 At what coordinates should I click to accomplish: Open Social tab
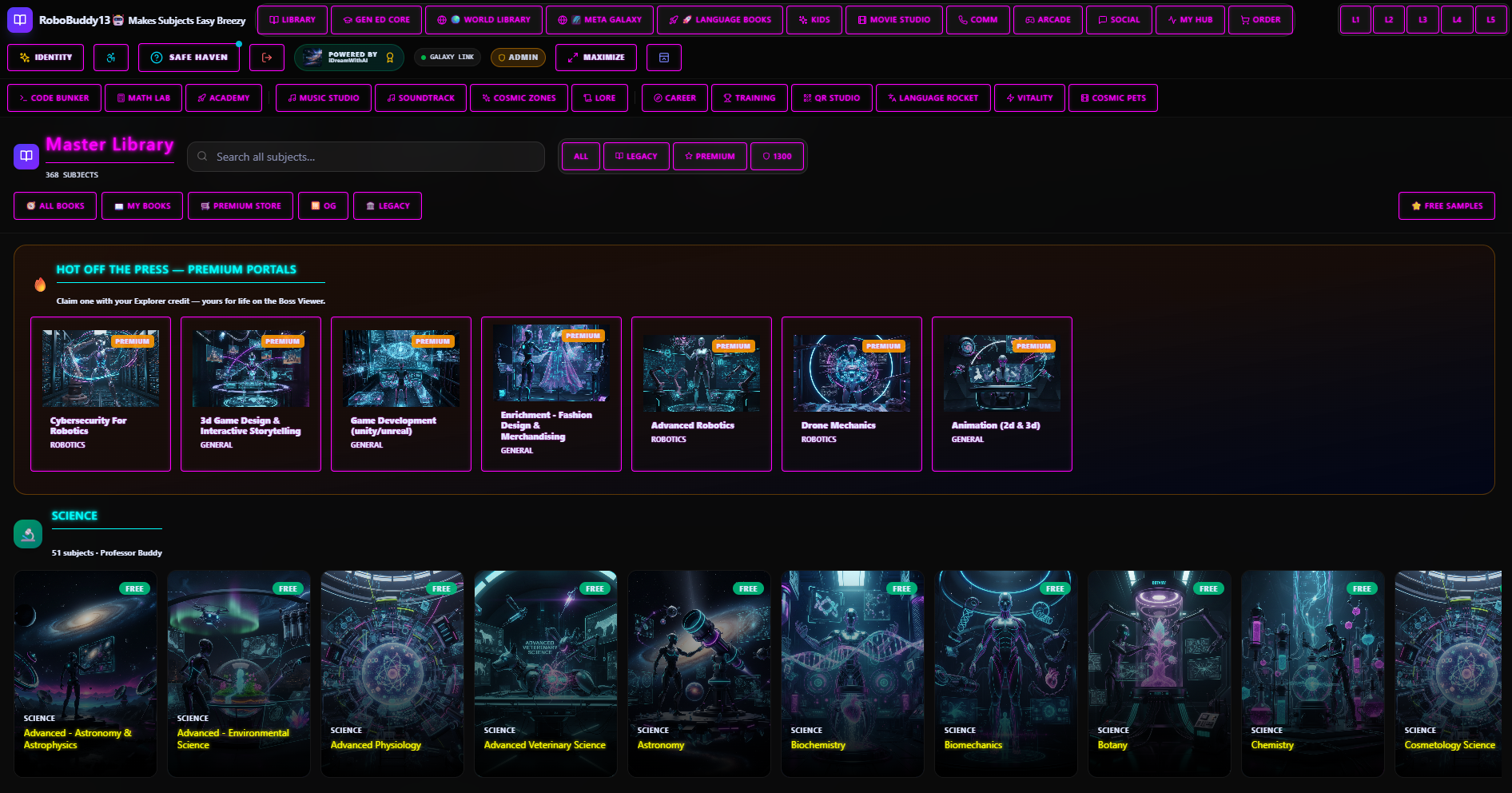click(1119, 20)
